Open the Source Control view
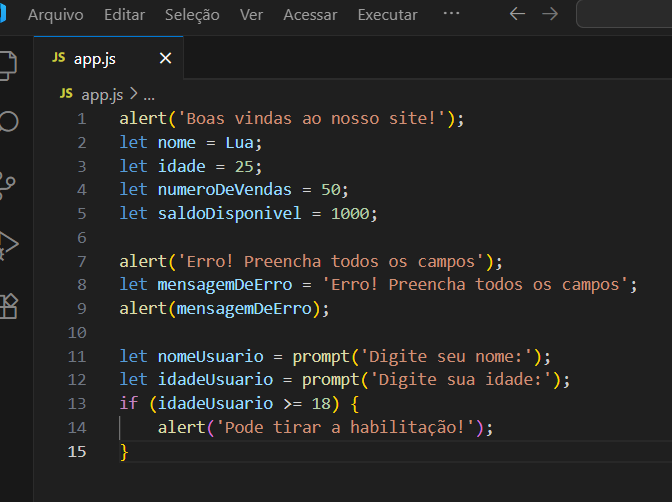This screenshot has width=672, height=502. pyautogui.click(x=7, y=186)
